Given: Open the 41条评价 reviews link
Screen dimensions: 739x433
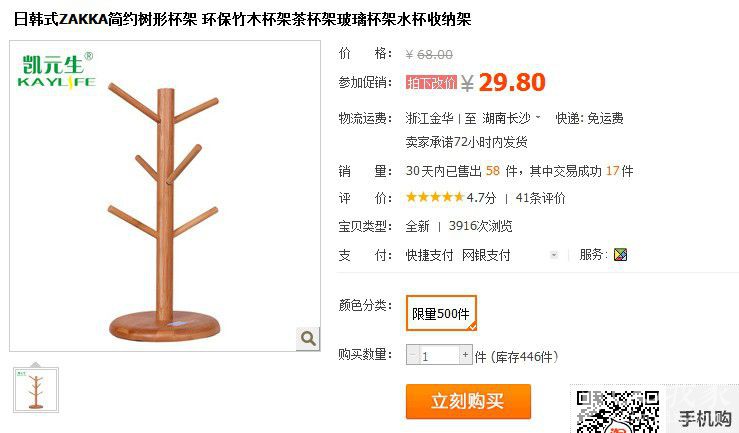Looking at the screenshot, I should pyautogui.click(x=540, y=198).
